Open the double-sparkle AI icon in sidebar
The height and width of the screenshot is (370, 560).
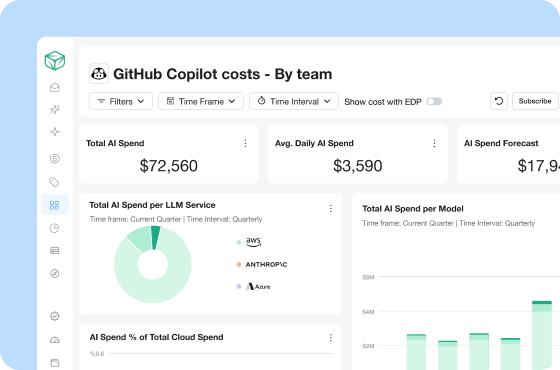pos(55,109)
